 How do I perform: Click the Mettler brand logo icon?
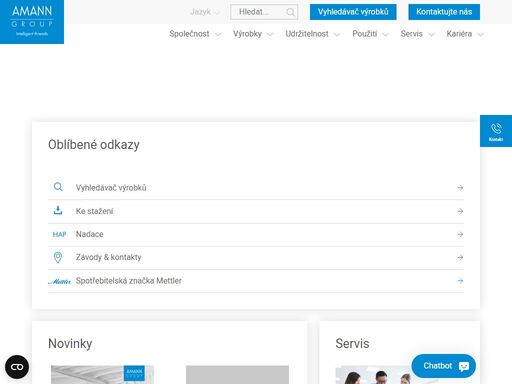(59, 282)
